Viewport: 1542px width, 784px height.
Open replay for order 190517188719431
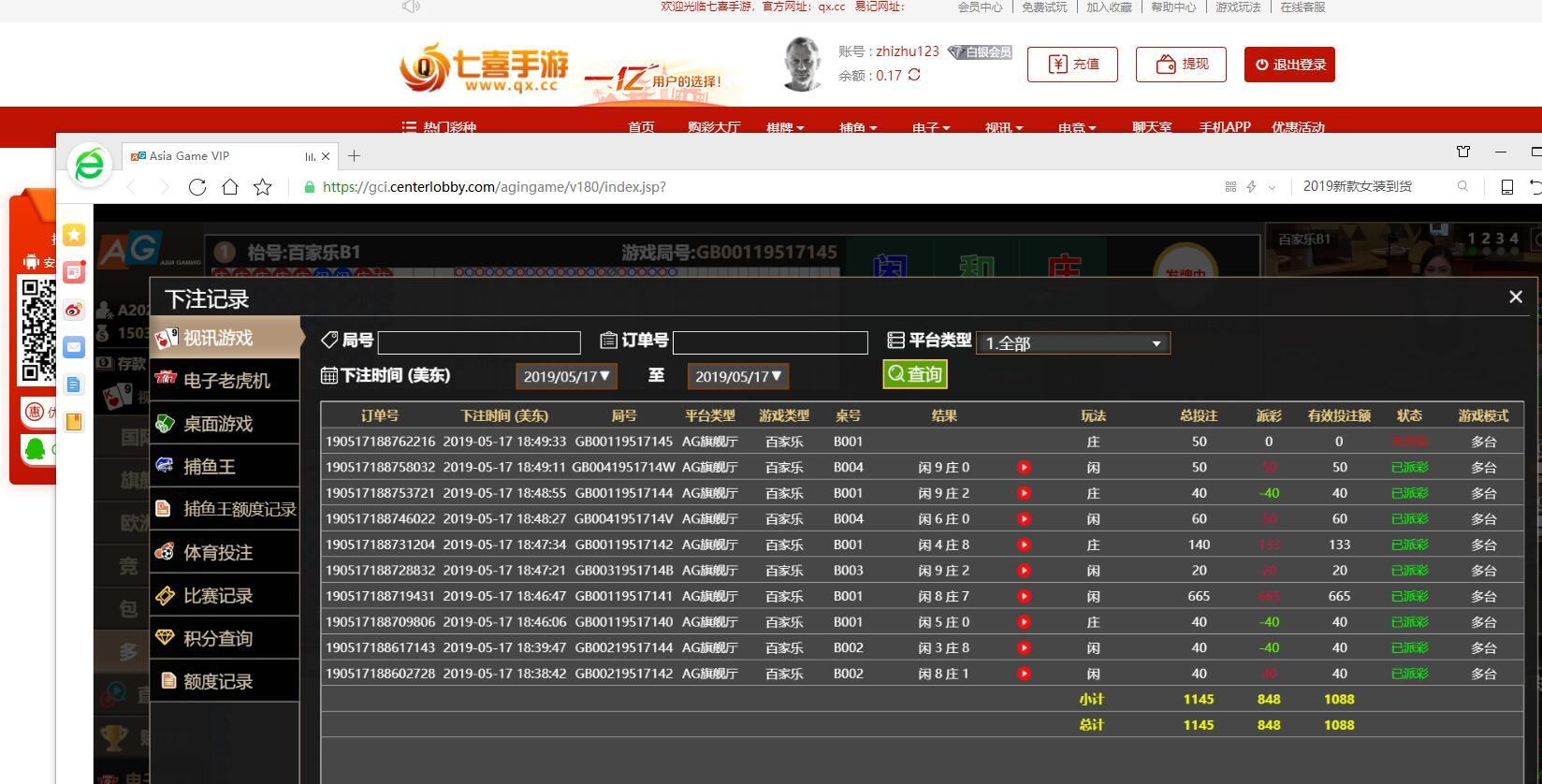pyautogui.click(x=1024, y=596)
